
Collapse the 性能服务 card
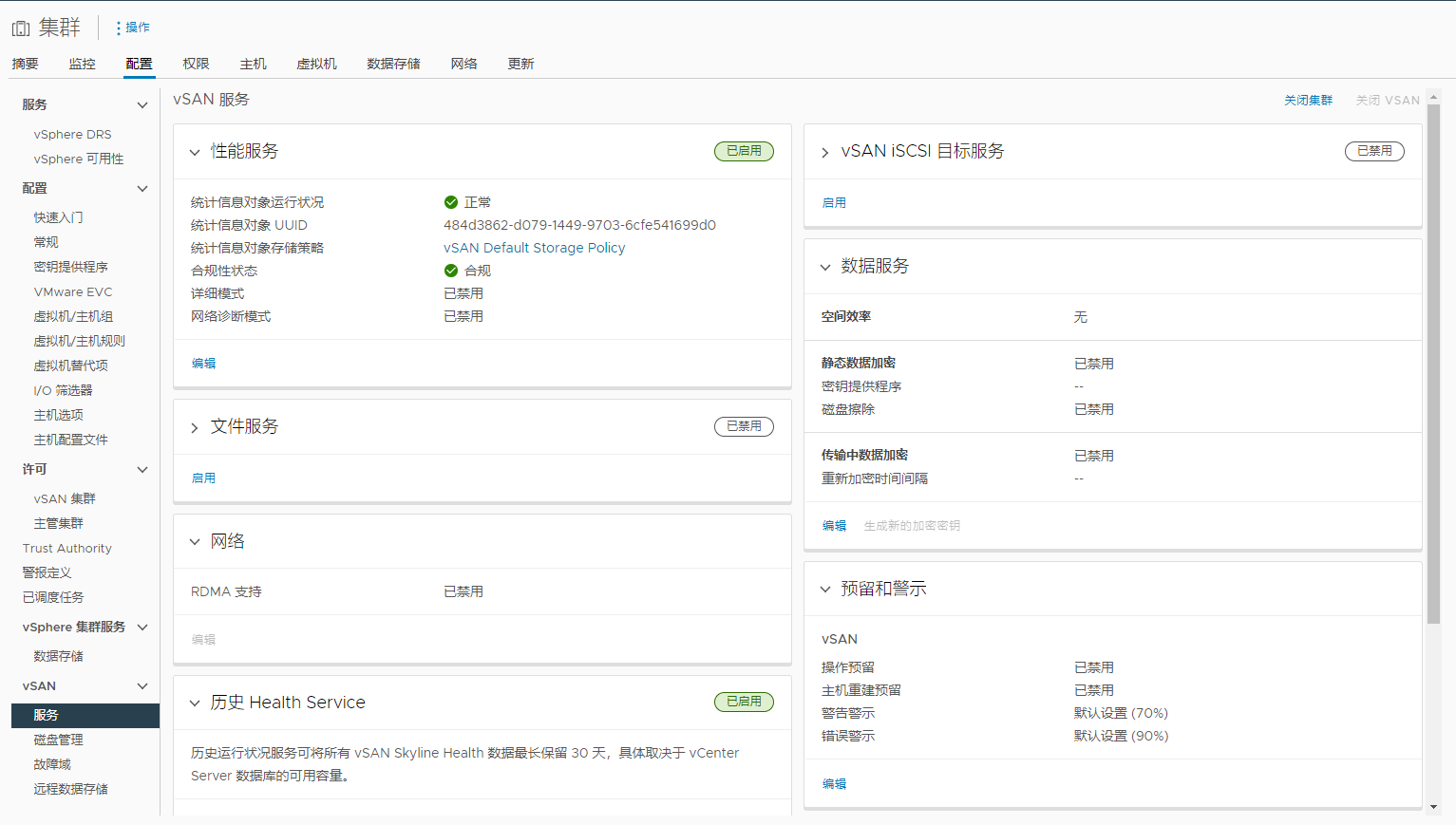(195, 152)
